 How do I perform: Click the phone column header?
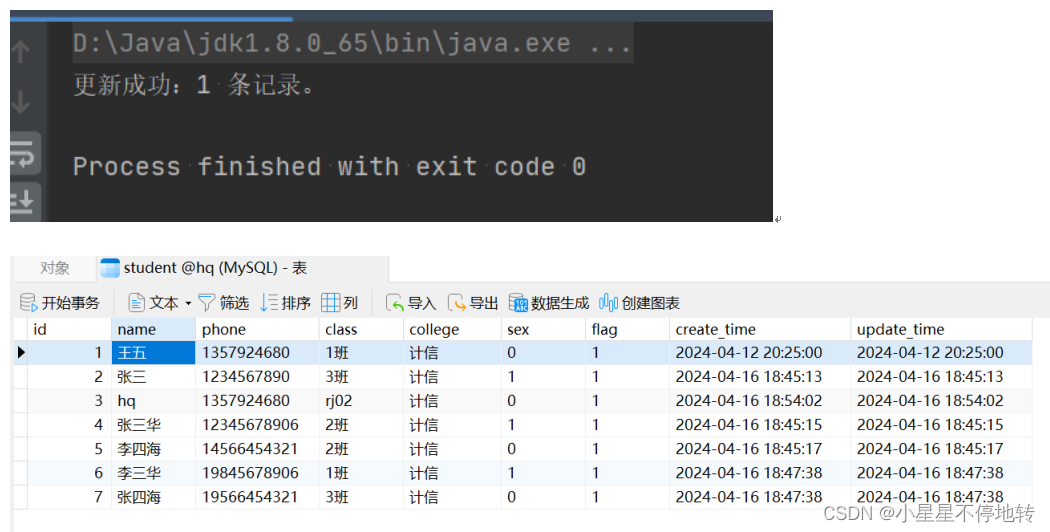[x=257, y=329]
